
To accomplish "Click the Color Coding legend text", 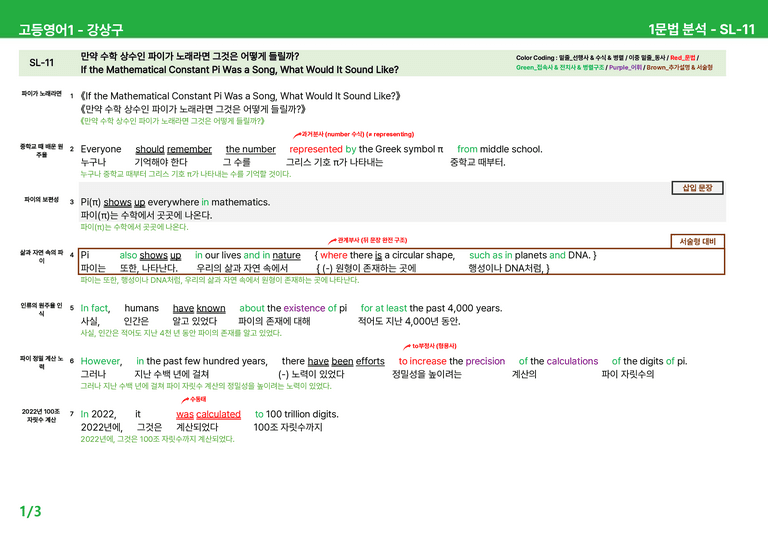I will [614, 63].
